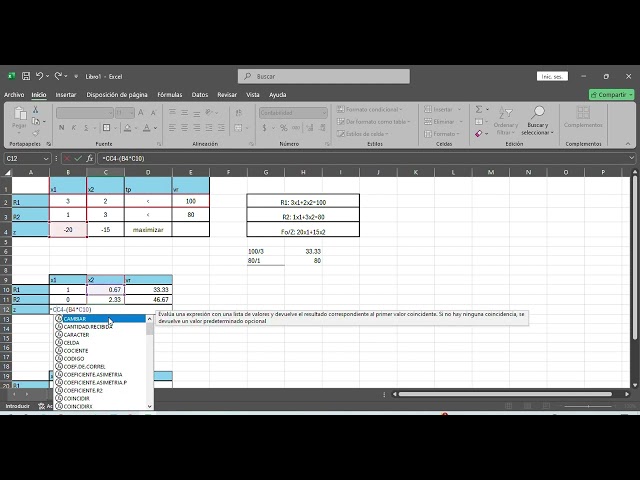Toggle Align right icon in Alineación
This screenshot has width=640, height=480.
pyautogui.click(x=197, y=128)
